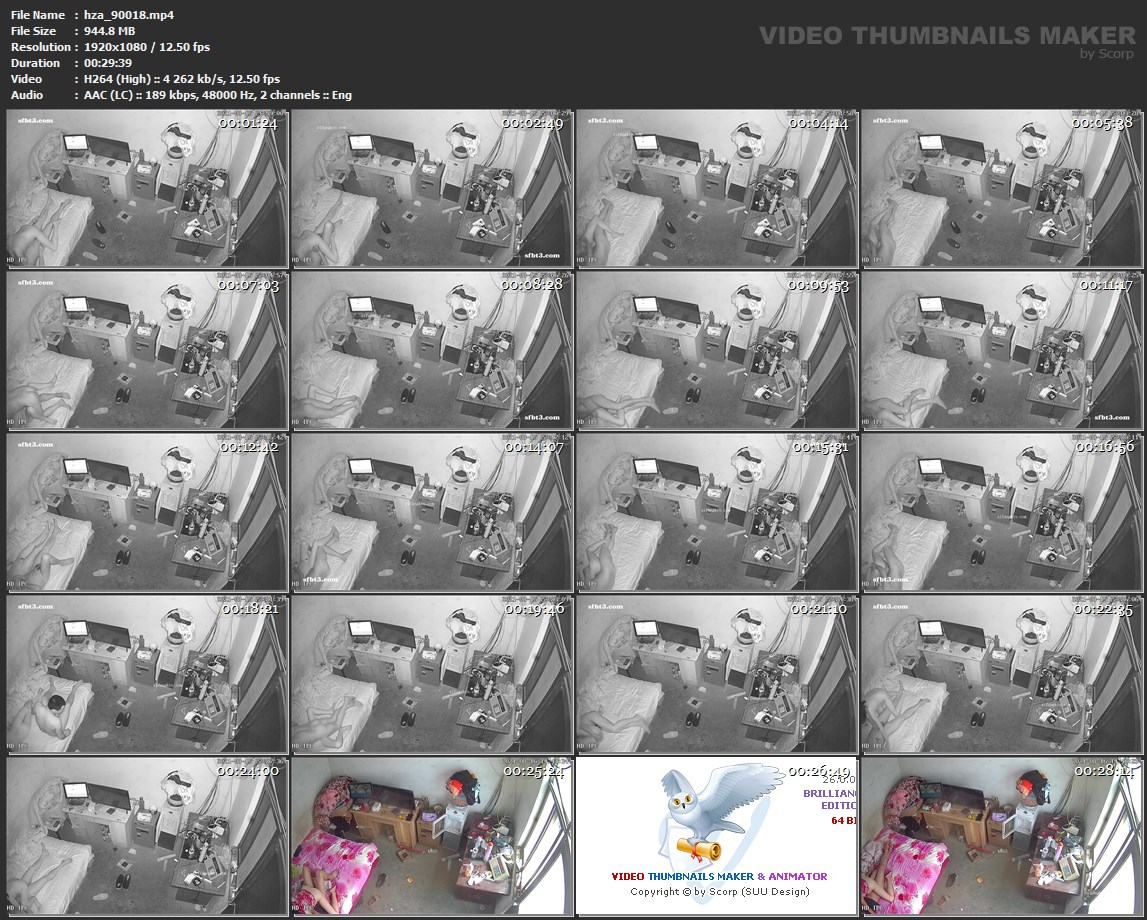Click the thumbnail with timestamp 00:24:00
This screenshot has height=920, width=1147.
[147, 837]
